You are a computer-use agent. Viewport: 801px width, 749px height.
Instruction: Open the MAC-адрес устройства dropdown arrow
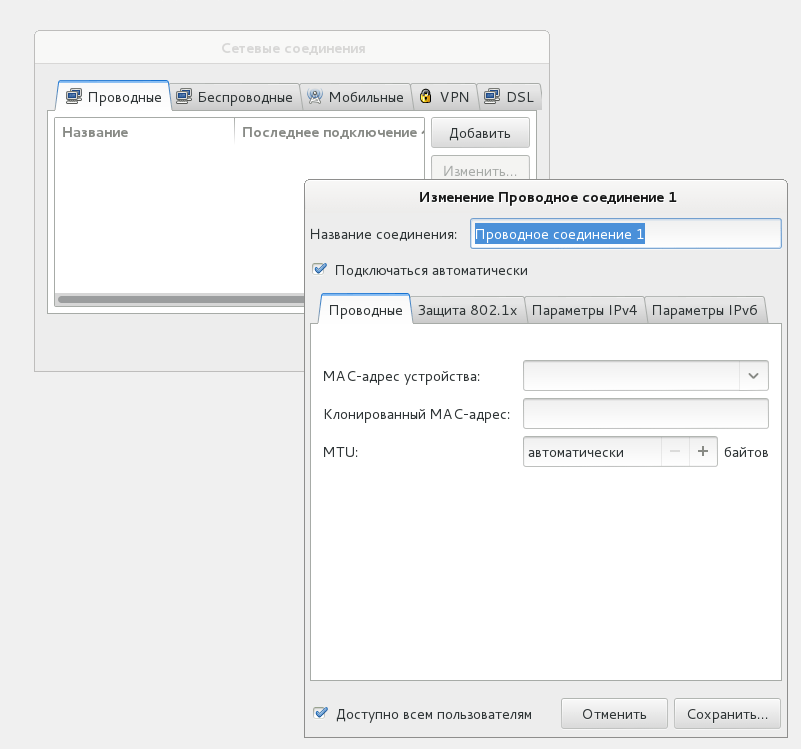(753, 376)
